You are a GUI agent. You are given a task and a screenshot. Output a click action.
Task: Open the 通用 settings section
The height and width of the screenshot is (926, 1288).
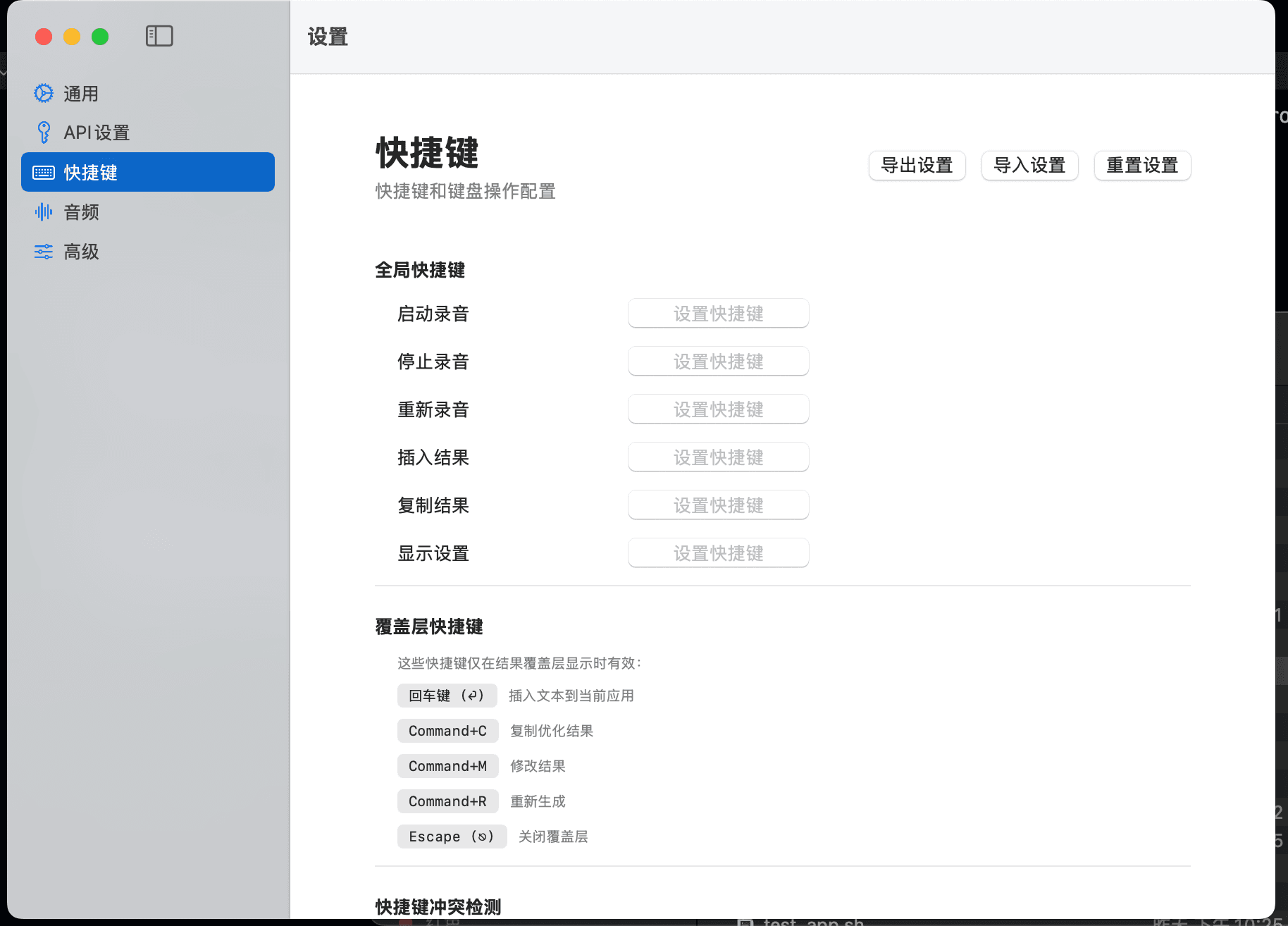tap(148, 93)
